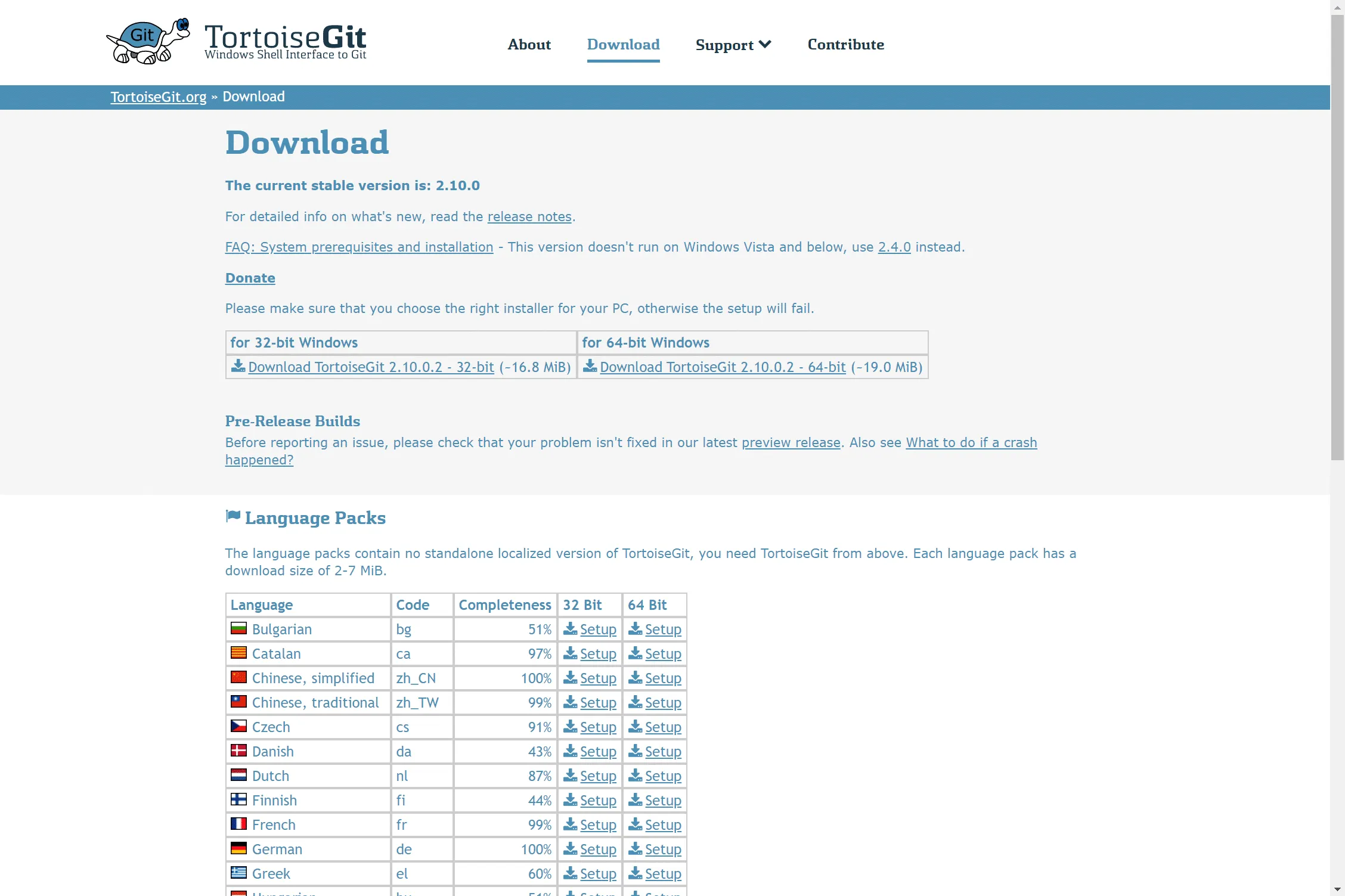Download Chinese traditional 64 Bit Setup
The height and width of the screenshot is (896, 1345).
[664, 703]
